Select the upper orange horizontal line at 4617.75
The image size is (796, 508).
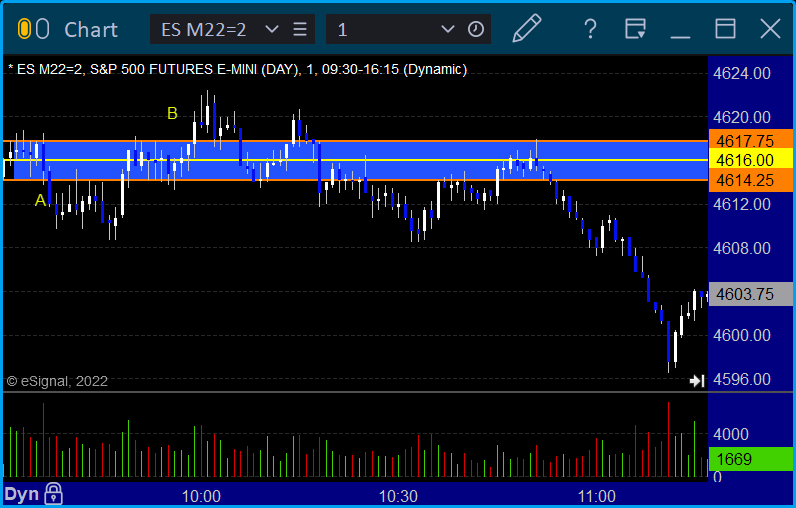click(x=355, y=141)
